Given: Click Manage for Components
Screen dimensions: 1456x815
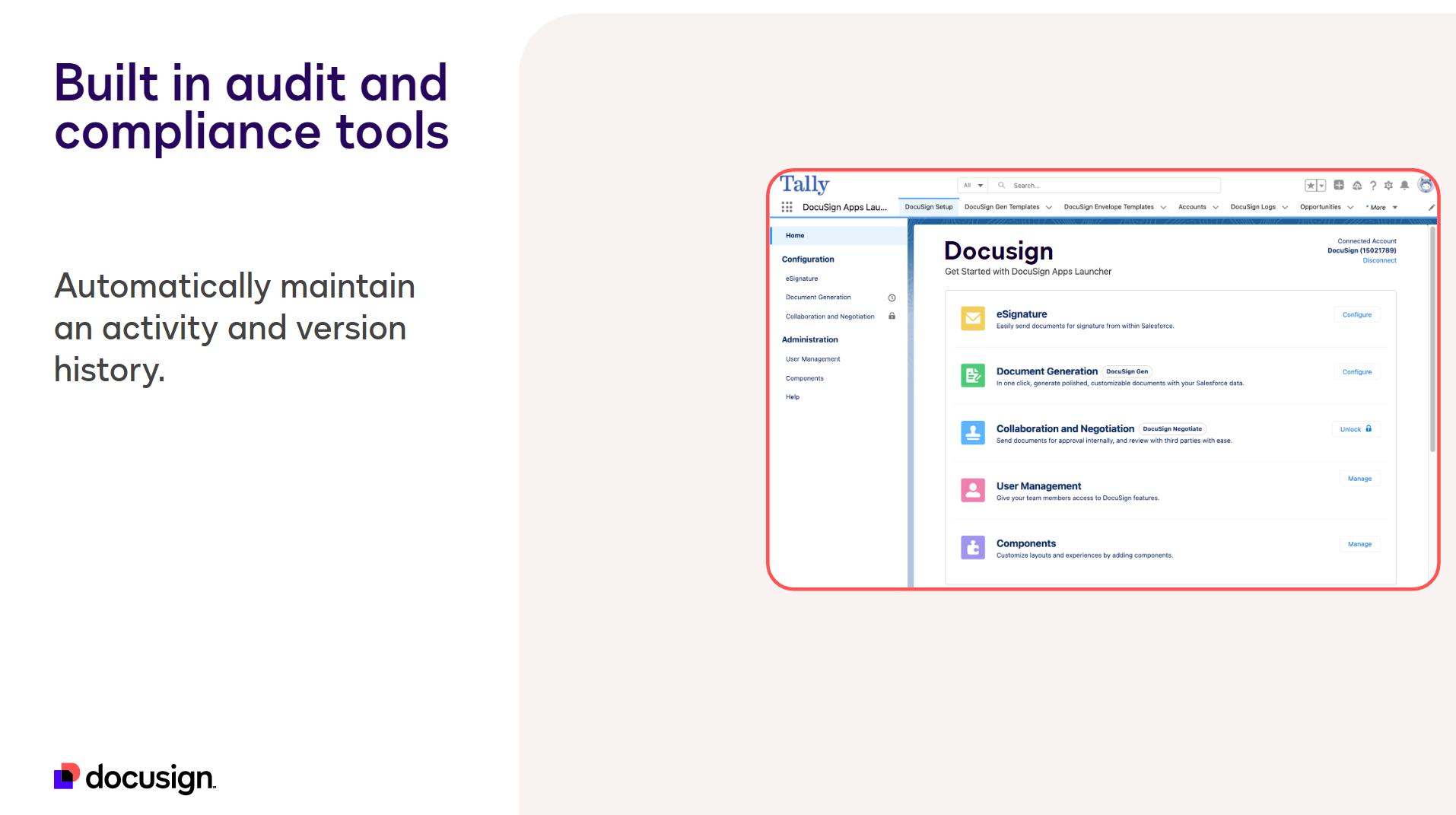Looking at the screenshot, I should [x=1359, y=544].
